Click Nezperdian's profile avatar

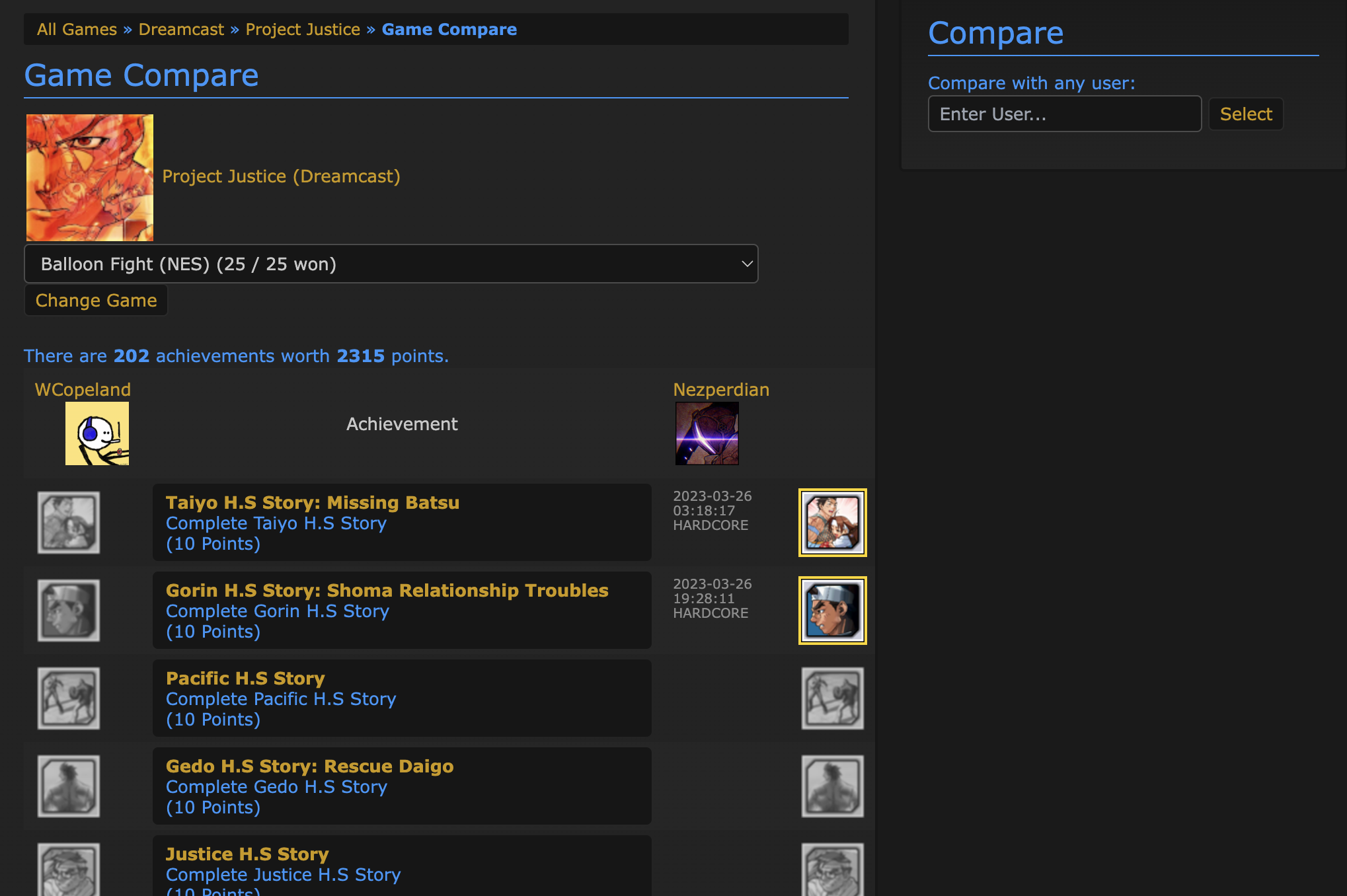707,433
